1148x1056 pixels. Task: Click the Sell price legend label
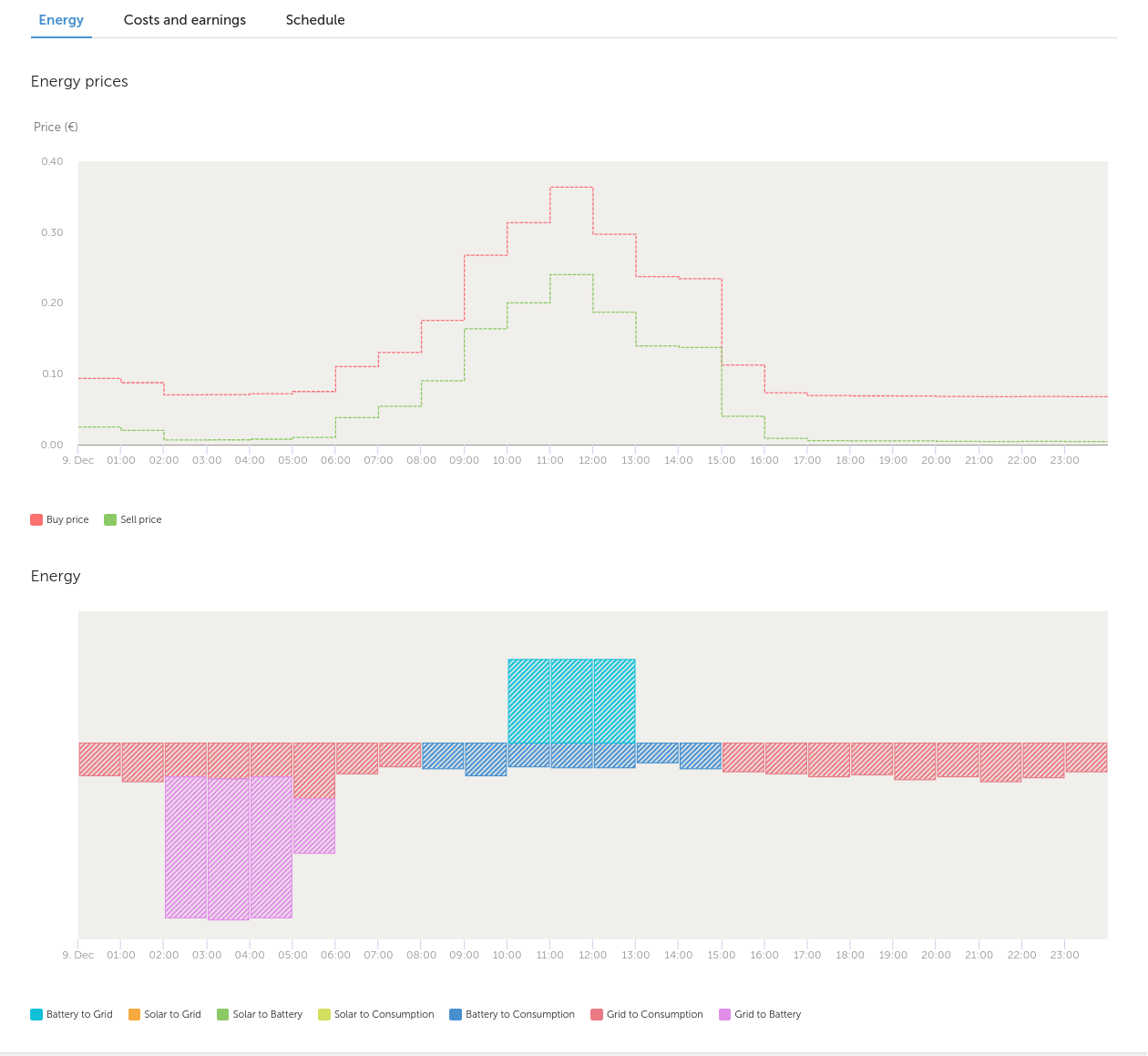click(x=141, y=519)
